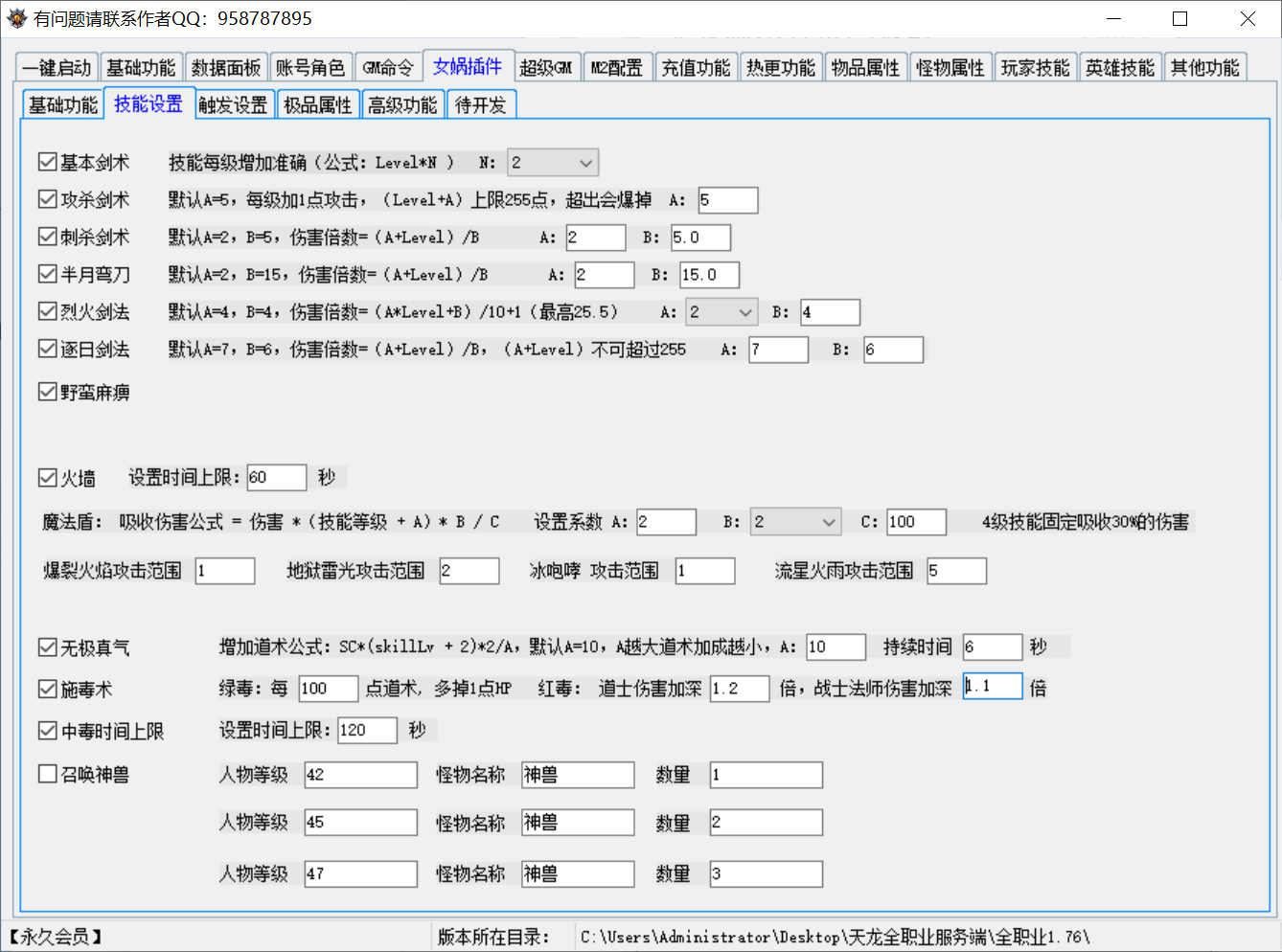Open the 玩家技能 tab
The width and height of the screenshot is (1282, 952).
(1036, 67)
